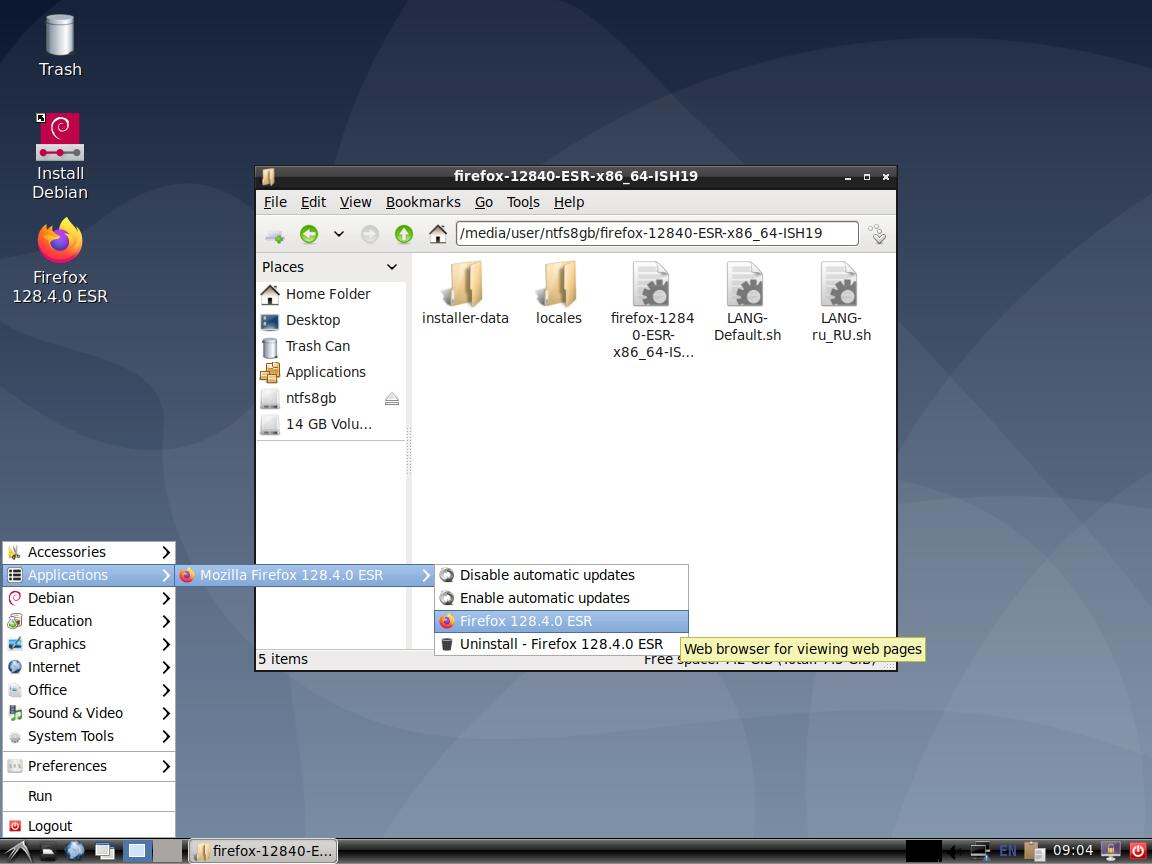Click the network connection tray icon
This screenshot has height=864, width=1152.
980,852
